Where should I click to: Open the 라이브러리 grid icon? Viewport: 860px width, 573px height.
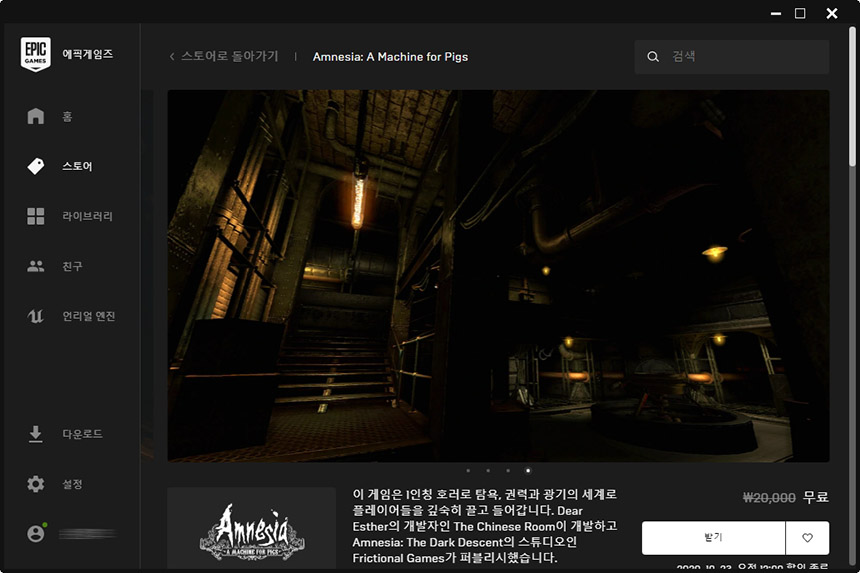[x=36, y=216]
